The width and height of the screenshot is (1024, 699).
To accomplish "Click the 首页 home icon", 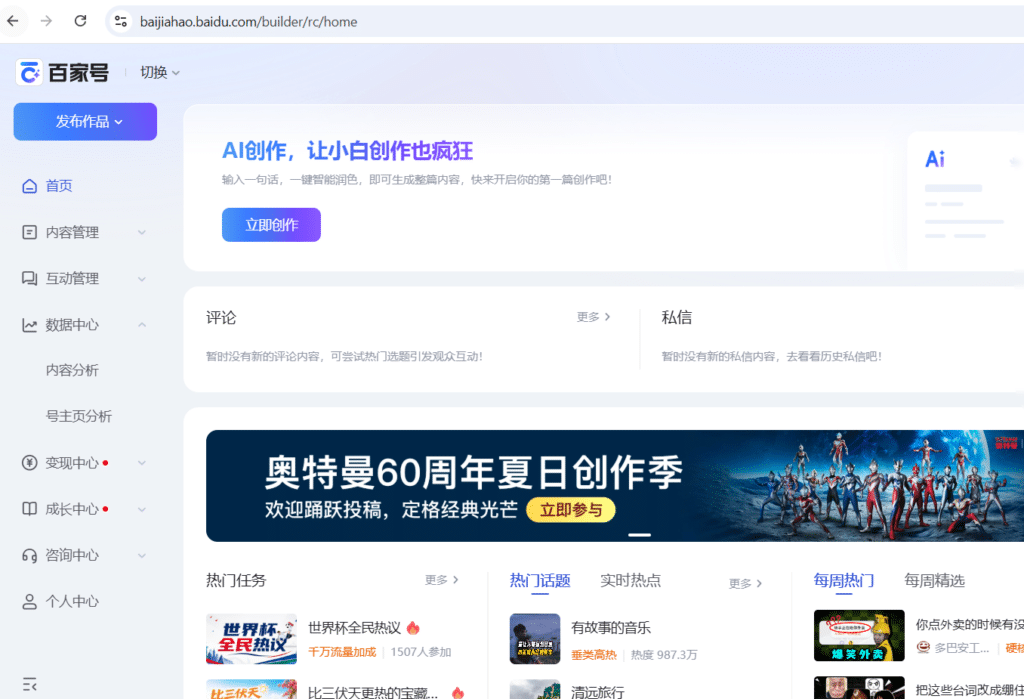I will point(29,186).
